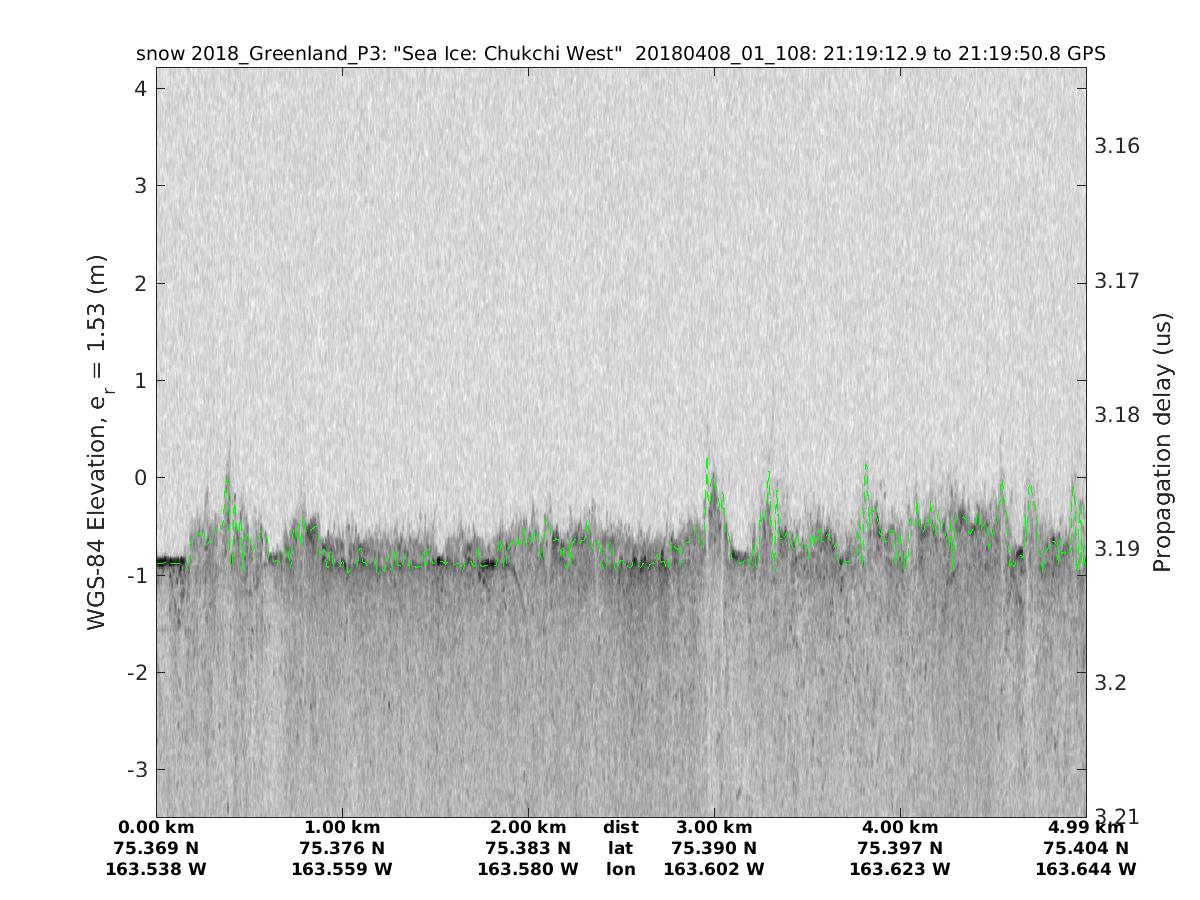Click the "lon" row label below axis

click(x=620, y=869)
